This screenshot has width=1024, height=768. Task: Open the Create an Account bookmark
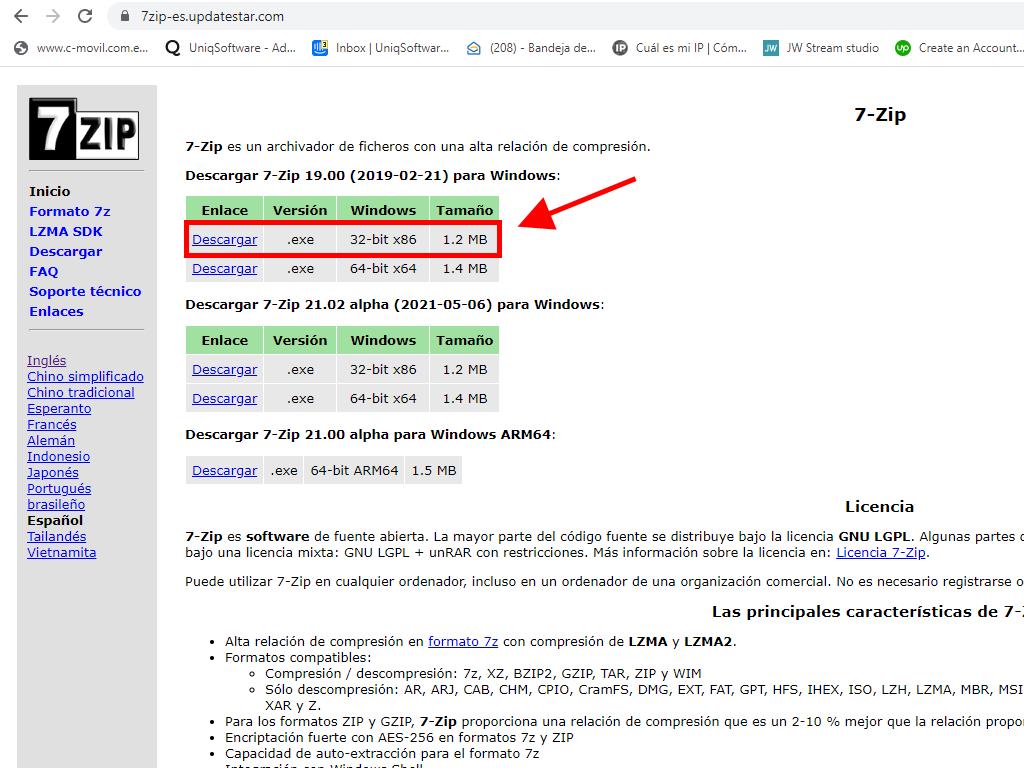(x=958, y=47)
